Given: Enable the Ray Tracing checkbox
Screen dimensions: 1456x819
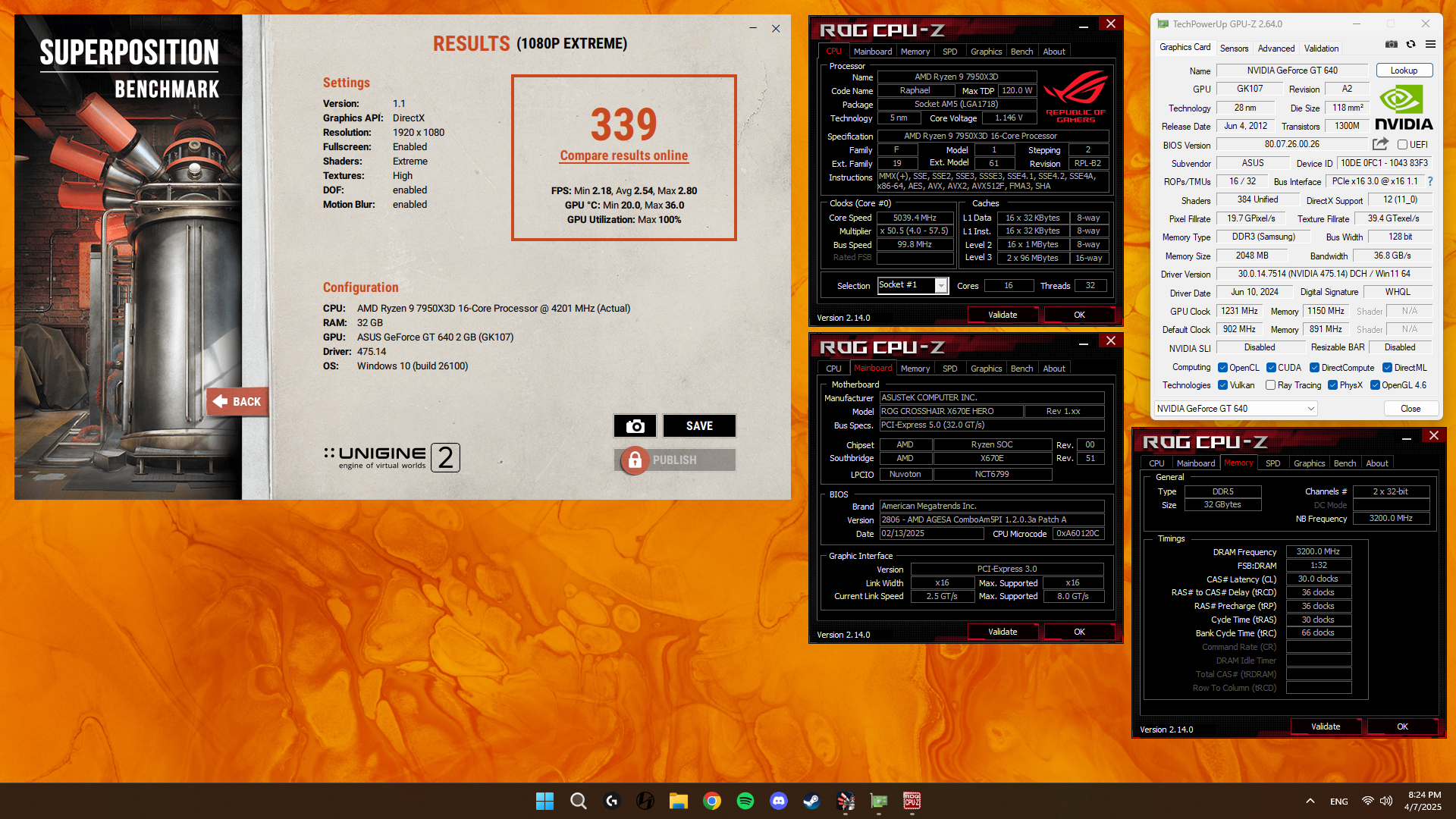Looking at the screenshot, I should click(1270, 385).
